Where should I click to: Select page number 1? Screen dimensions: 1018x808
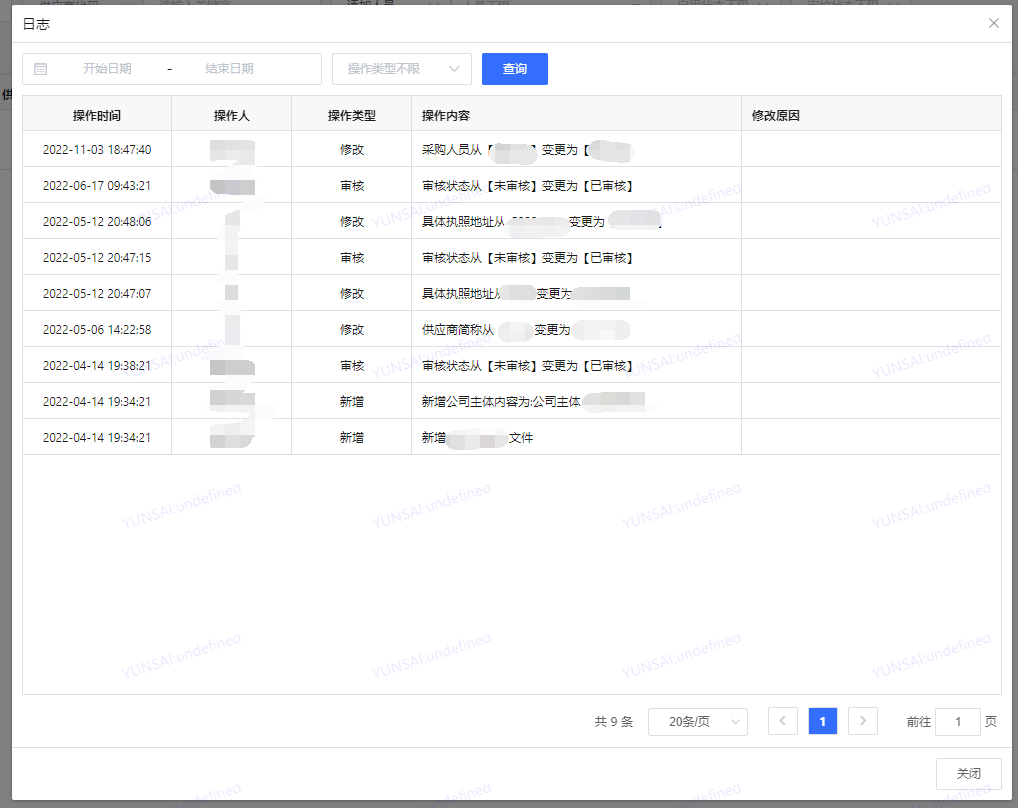(x=822, y=721)
